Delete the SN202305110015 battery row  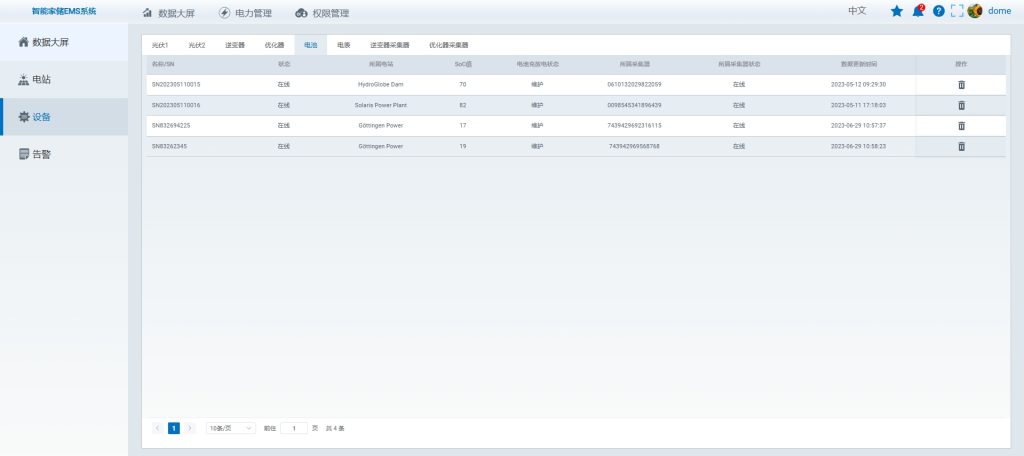(961, 85)
